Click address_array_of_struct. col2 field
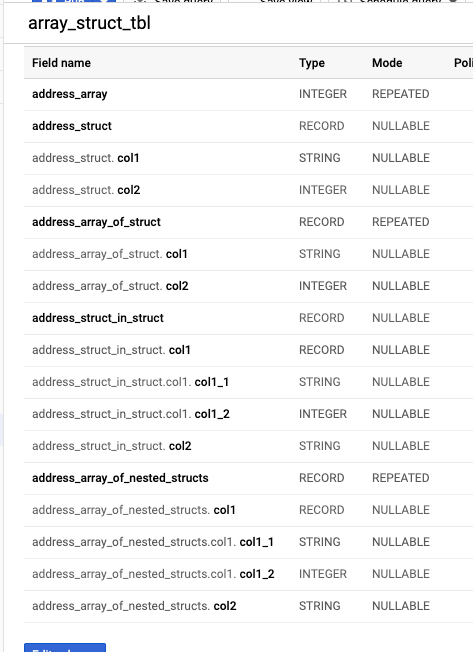Image resolution: width=473 pixels, height=652 pixels. 110,286
